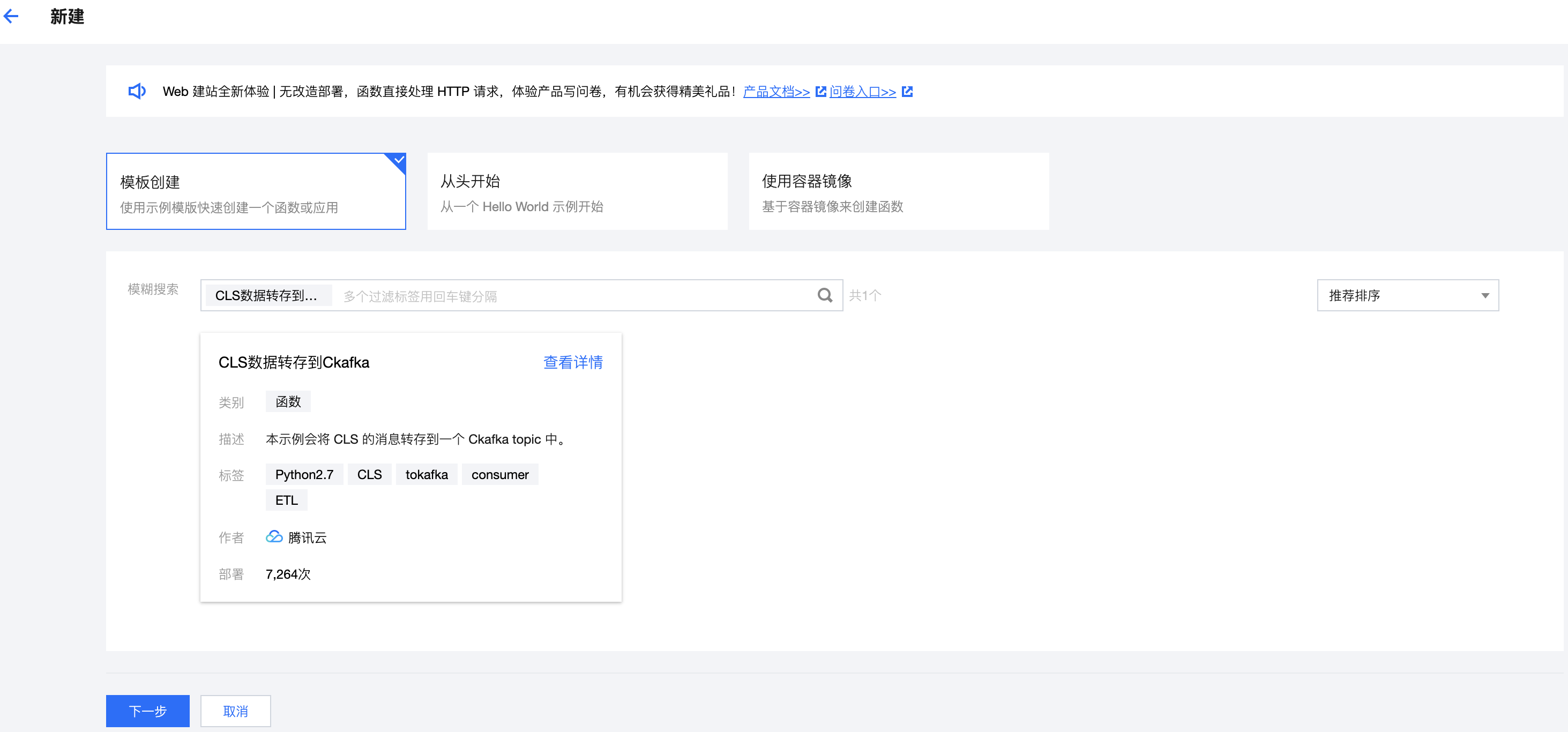Viewport: 1568px width, 732px height.
Task: Select the 模板创建 creation option
Action: point(256,191)
